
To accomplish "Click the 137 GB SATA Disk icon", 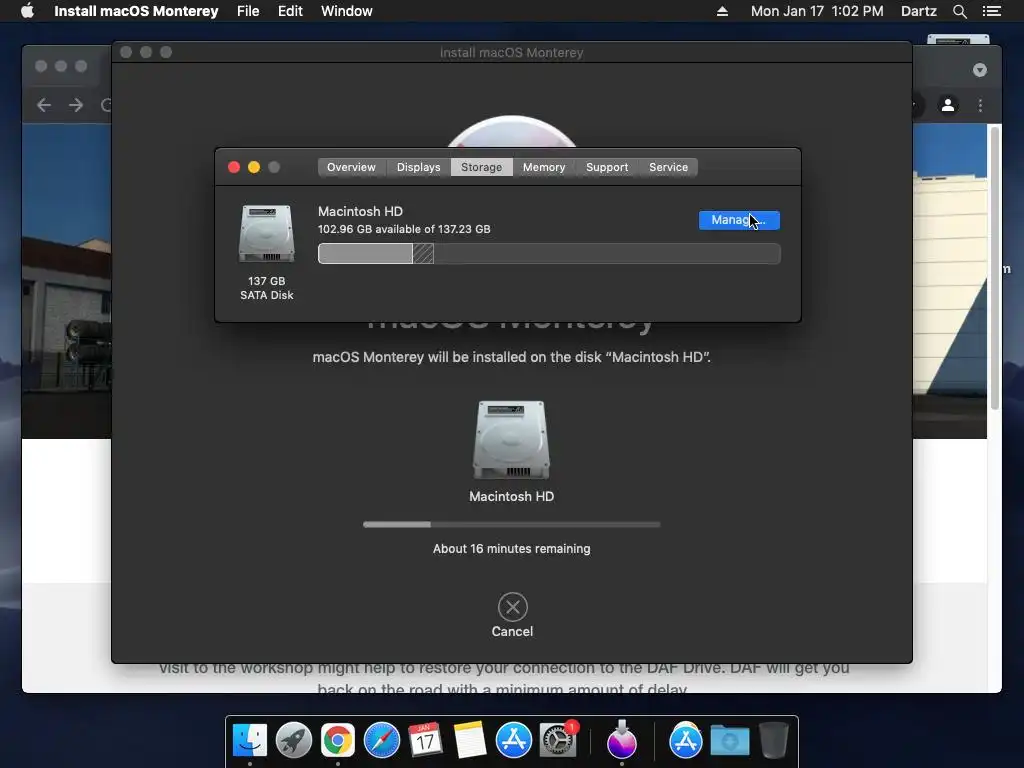I will pyautogui.click(x=266, y=234).
